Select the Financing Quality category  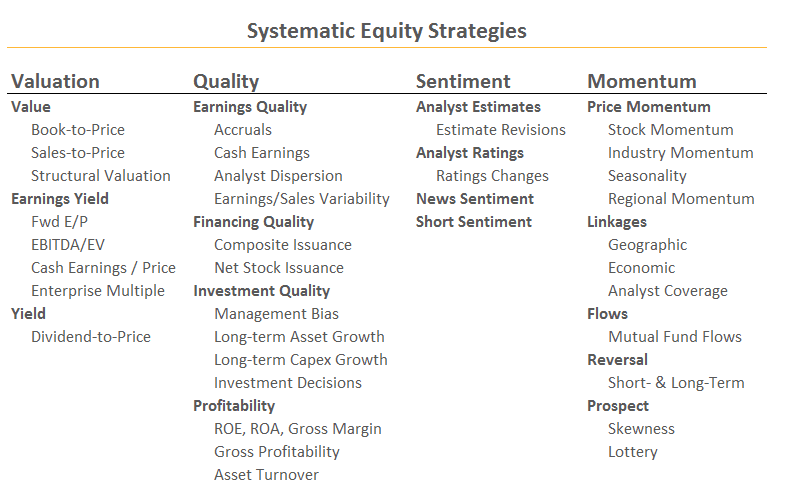pyautogui.click(x=253, y=221)
